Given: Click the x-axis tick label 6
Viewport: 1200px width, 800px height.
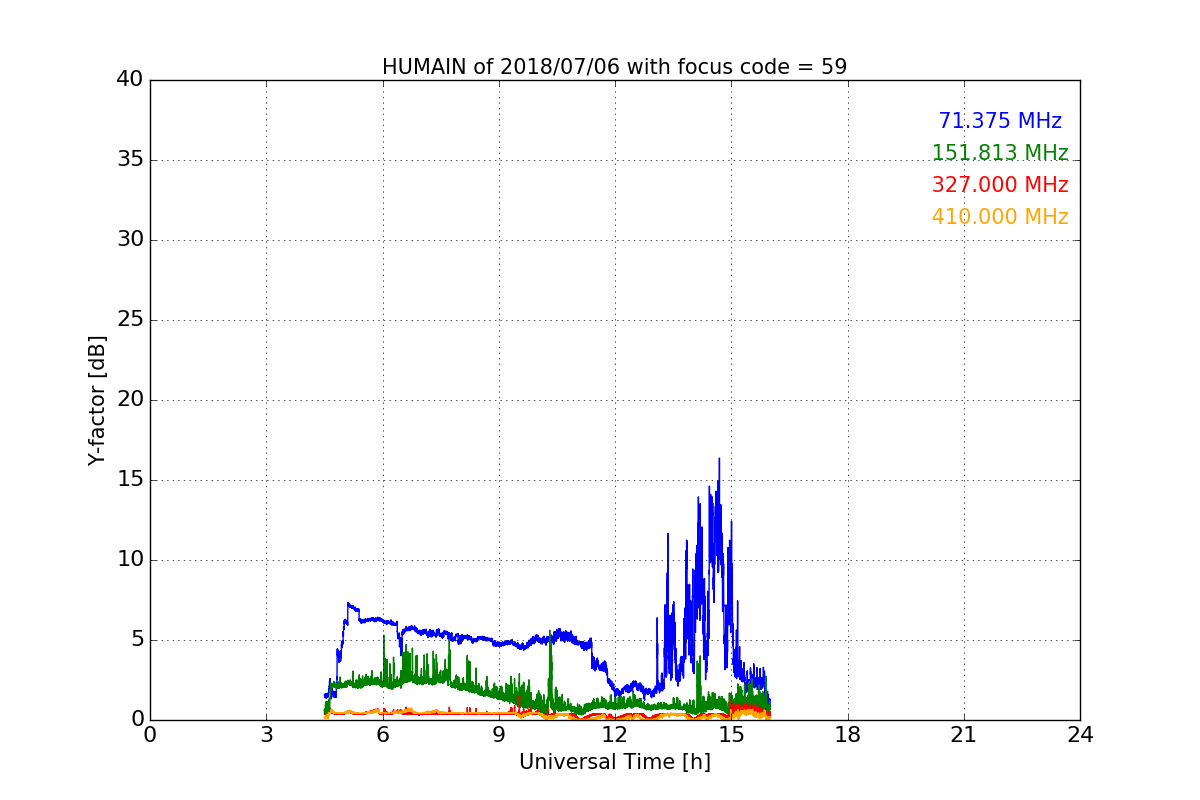Looking at the screenshot, I should [383, 735].
